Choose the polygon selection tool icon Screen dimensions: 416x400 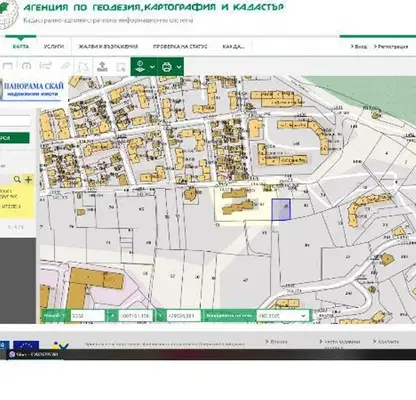click(83, 66)
